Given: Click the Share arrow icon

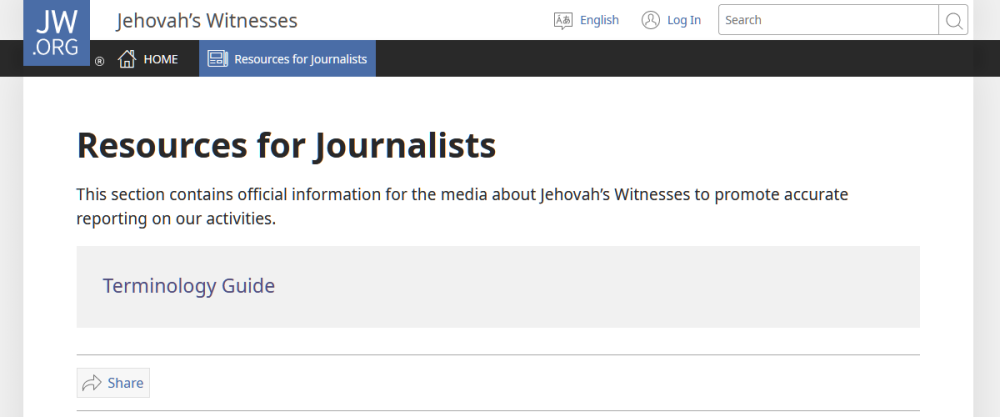Looking at the screenshot, I should click(x=92, y=383).
